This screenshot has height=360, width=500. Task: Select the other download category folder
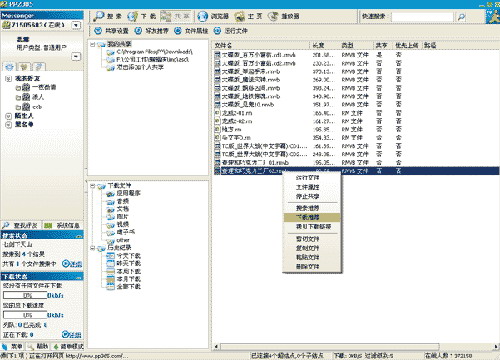click(119, 240)
